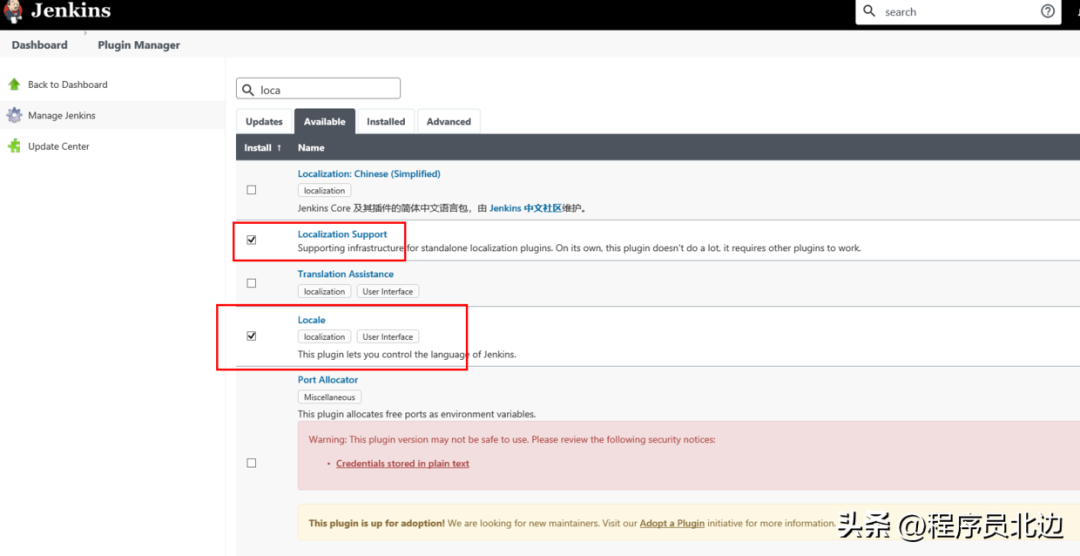Open Localization: Chinese (Simplified) plugin link
This screenshot has height=556, width=1080.
pyautogui.click(x=369, y=174)
